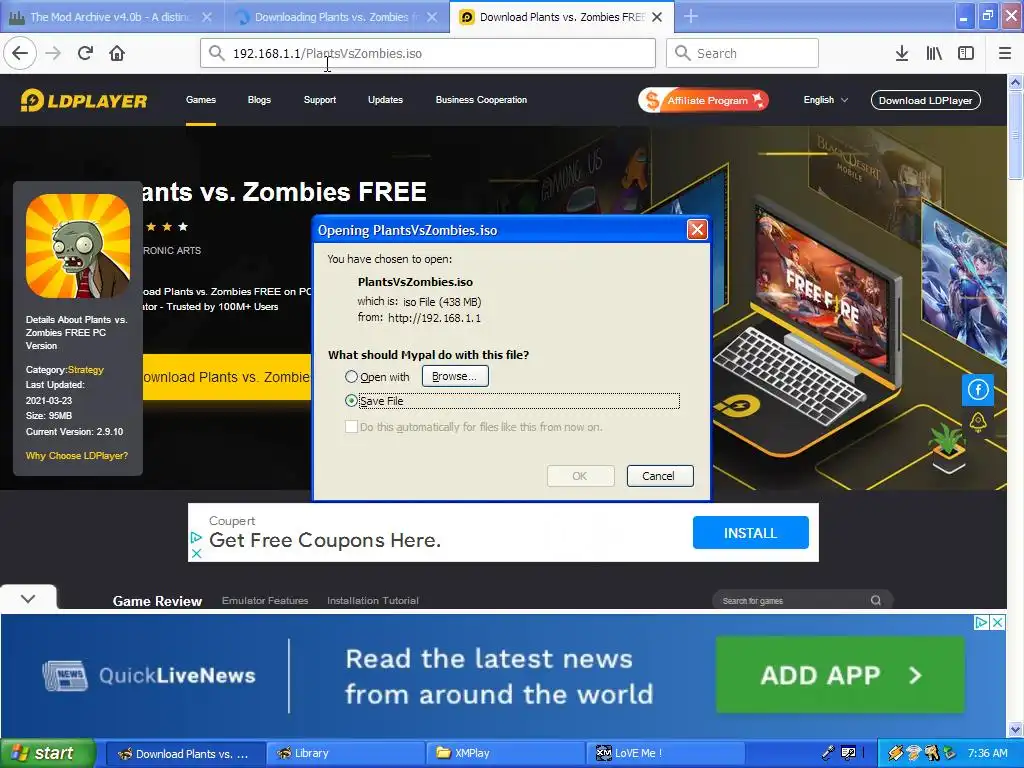Viewport: 1024px width, 768px height.
Task: Go back with the browser back arrow
Action: [20, 53]
